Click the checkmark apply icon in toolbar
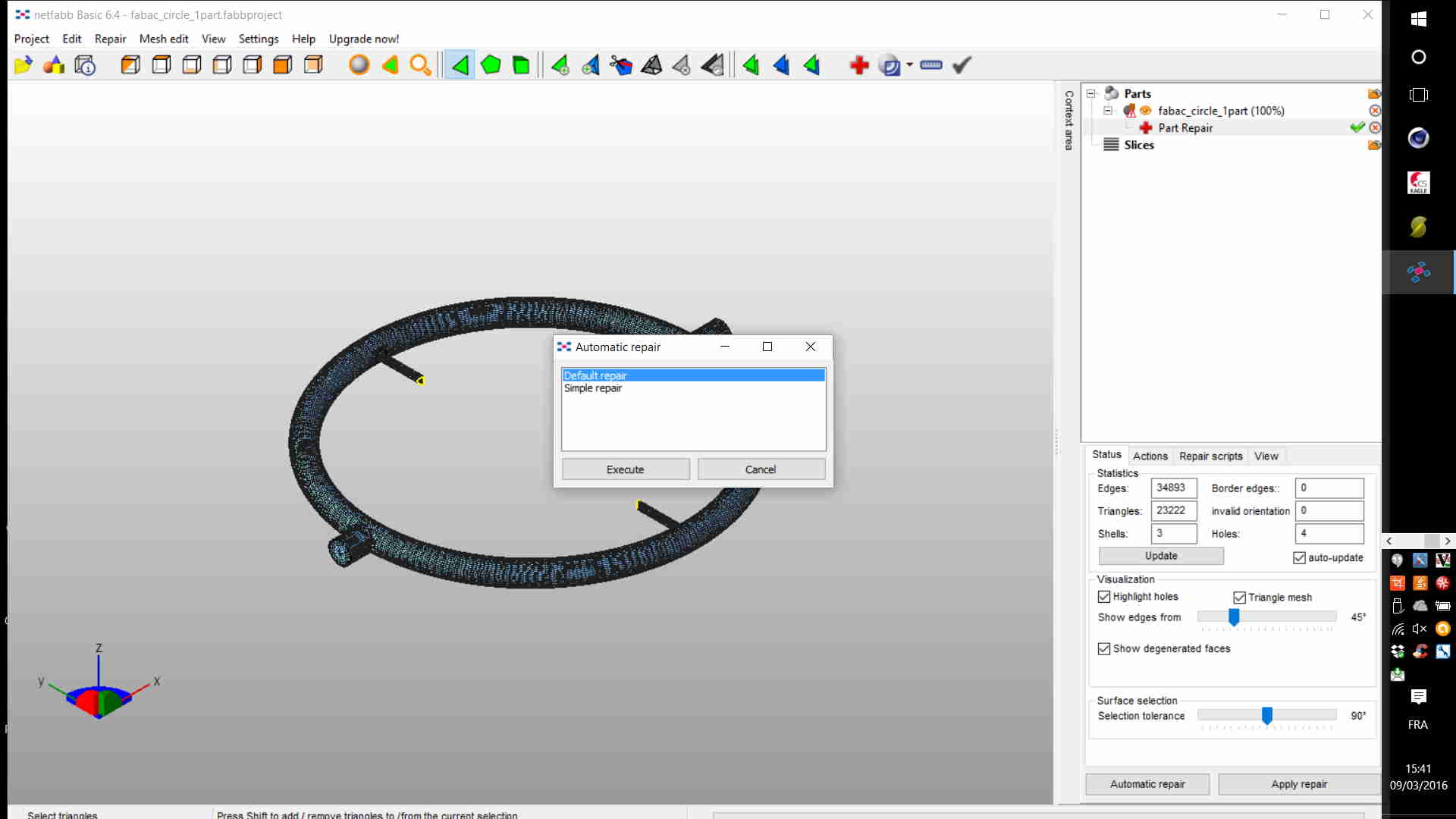 [x=962, y=65]
